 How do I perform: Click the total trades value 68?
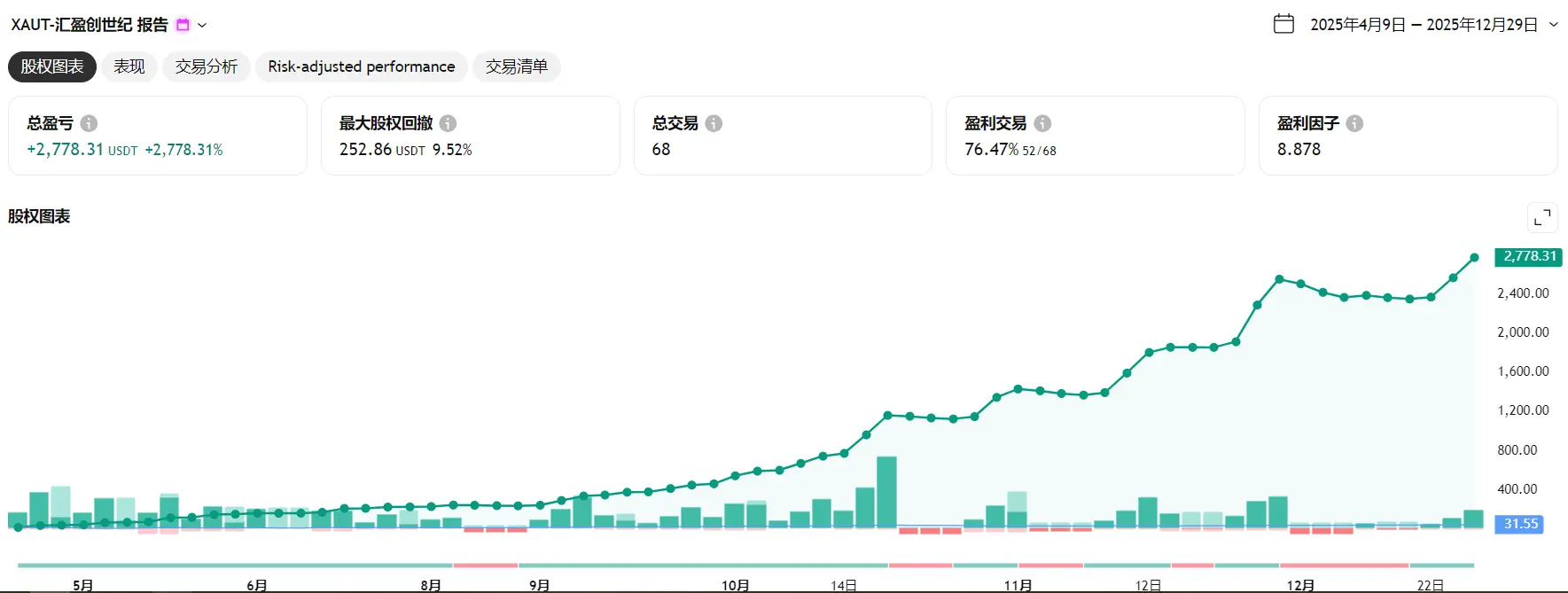[661, 150]
